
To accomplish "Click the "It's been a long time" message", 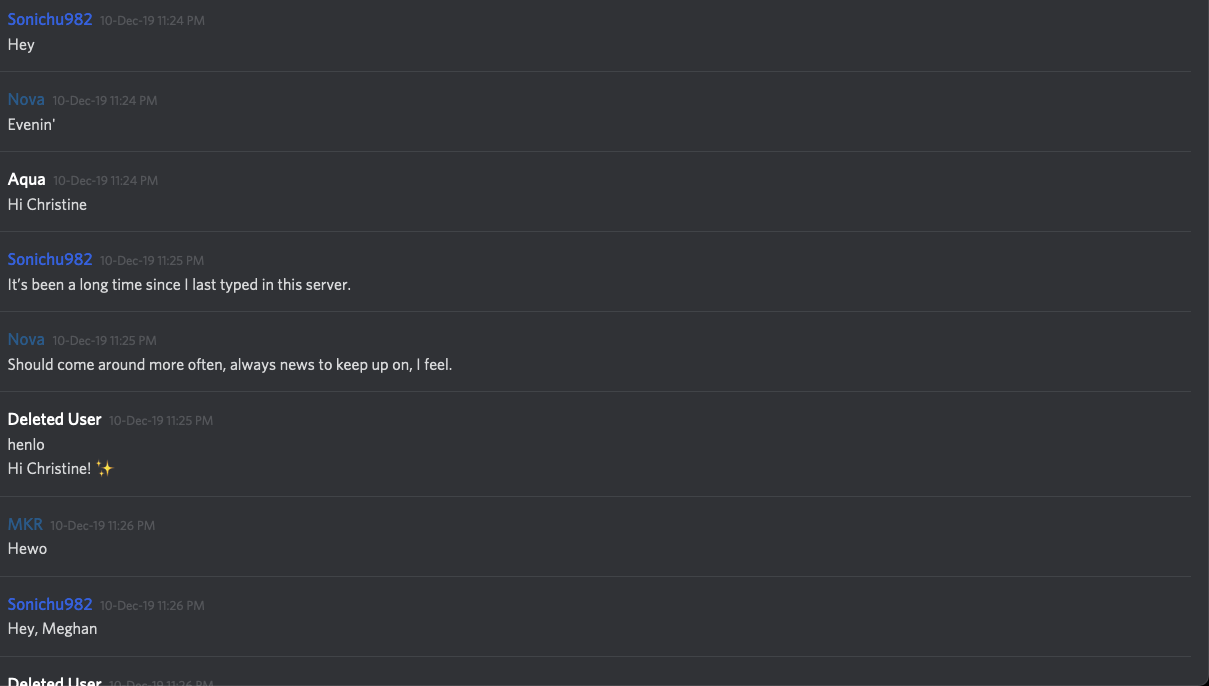I will click(x=179, y=285).
